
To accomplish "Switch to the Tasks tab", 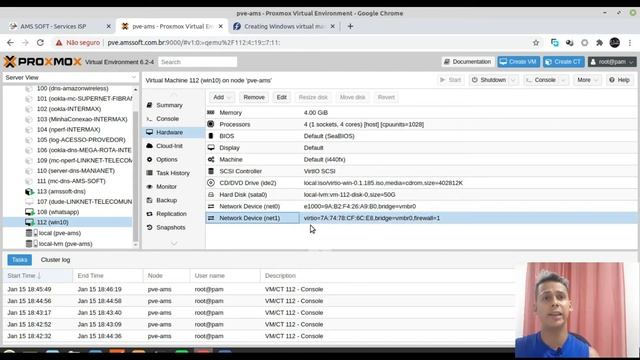I will pos(20,260).
